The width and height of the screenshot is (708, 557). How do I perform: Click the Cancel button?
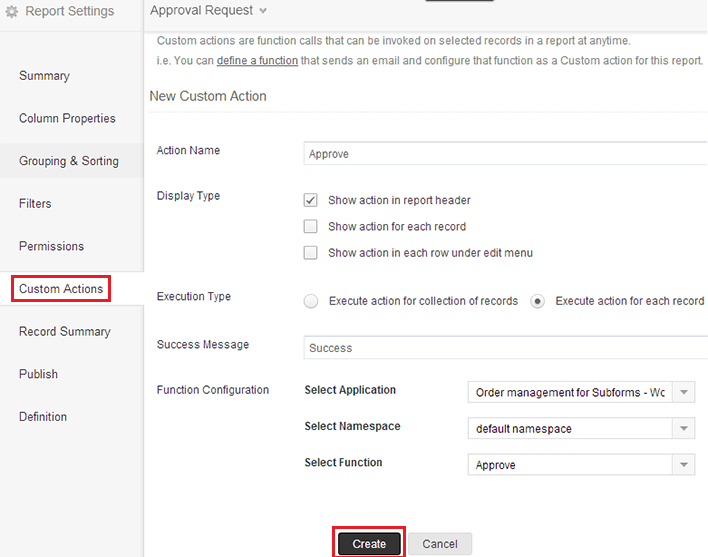pos(440,544)
